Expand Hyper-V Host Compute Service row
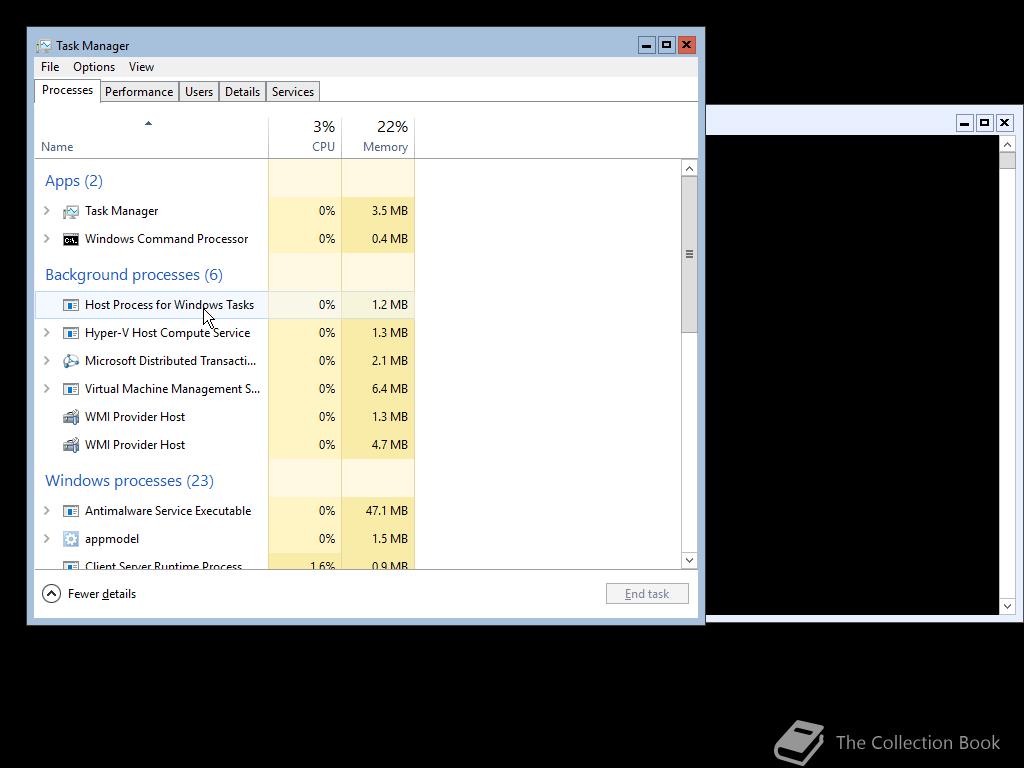The image size is (1024, 768). (x=46, y=332)
